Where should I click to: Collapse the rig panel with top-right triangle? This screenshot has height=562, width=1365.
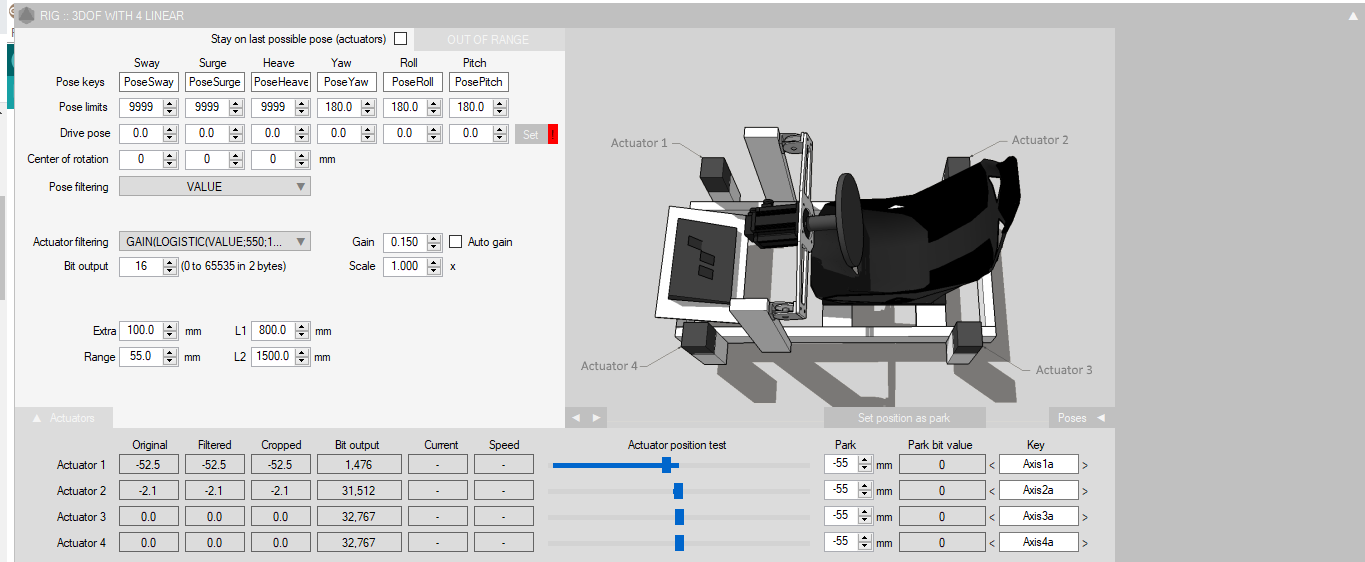click(x=1352, y=16)
